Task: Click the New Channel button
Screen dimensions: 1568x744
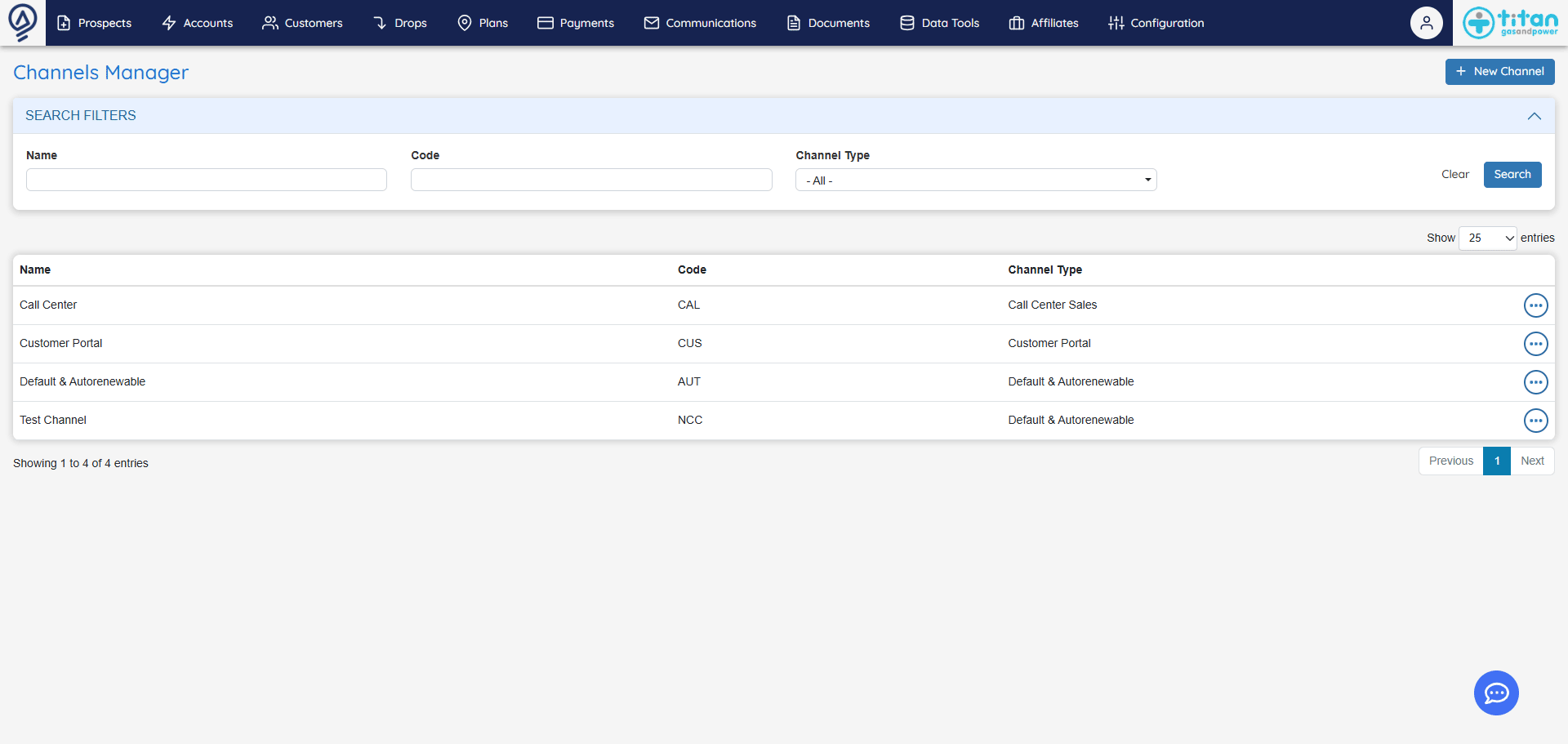Action: point(1499,72)
